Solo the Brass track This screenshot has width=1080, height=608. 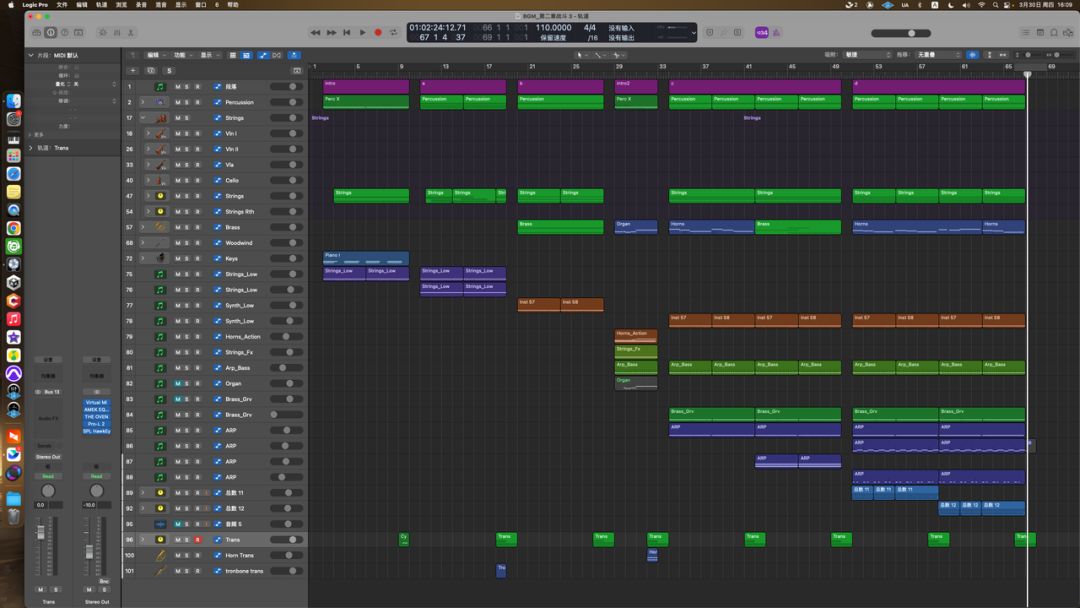click(x=187, y=227)
